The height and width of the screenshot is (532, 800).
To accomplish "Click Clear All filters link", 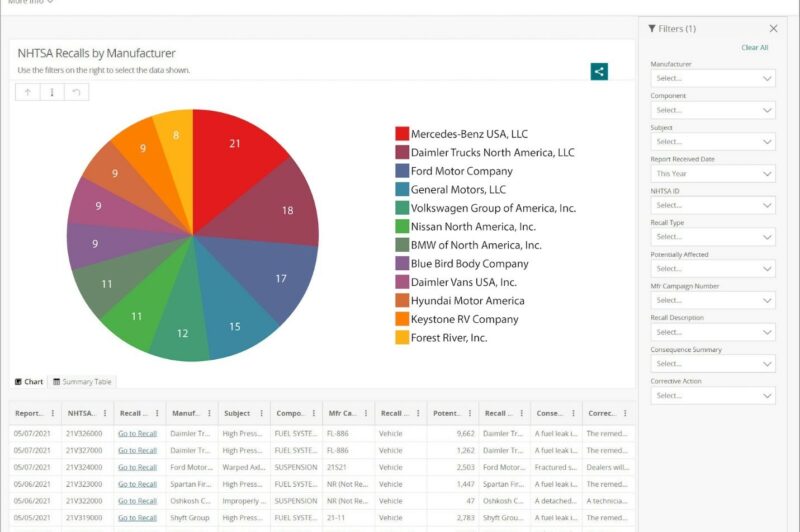I will coord(754,48).
